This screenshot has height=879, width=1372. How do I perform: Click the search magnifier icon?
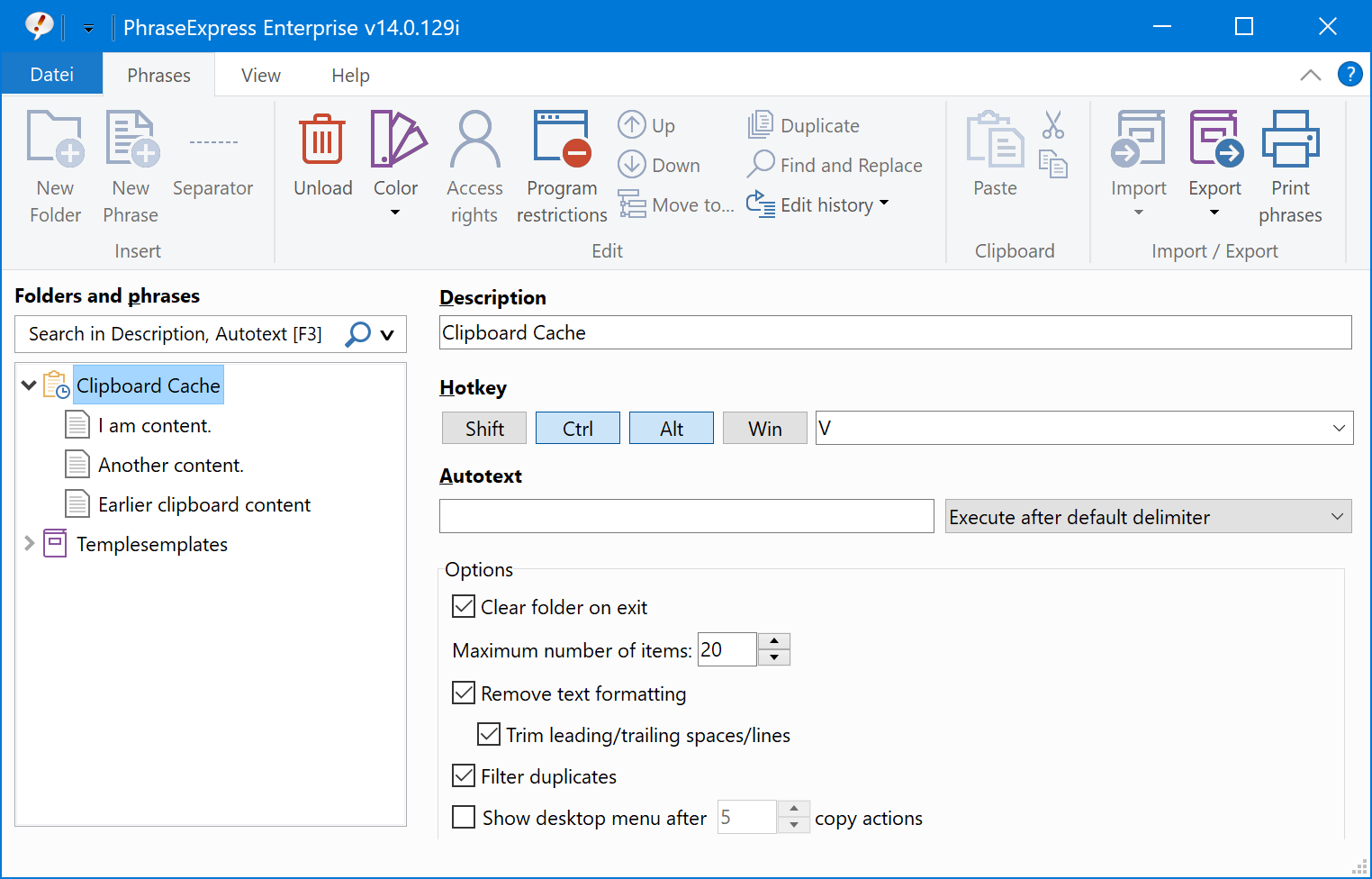[358, 334]
